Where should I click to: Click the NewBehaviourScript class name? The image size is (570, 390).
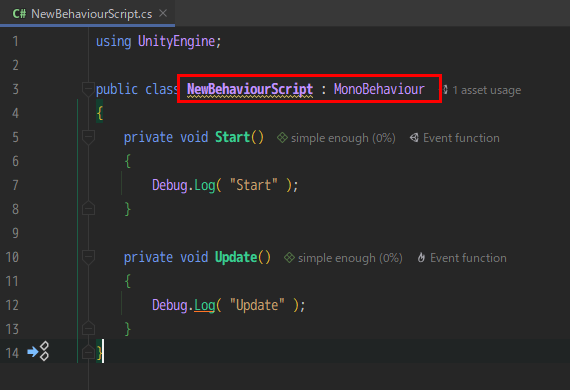coord(250,89)
